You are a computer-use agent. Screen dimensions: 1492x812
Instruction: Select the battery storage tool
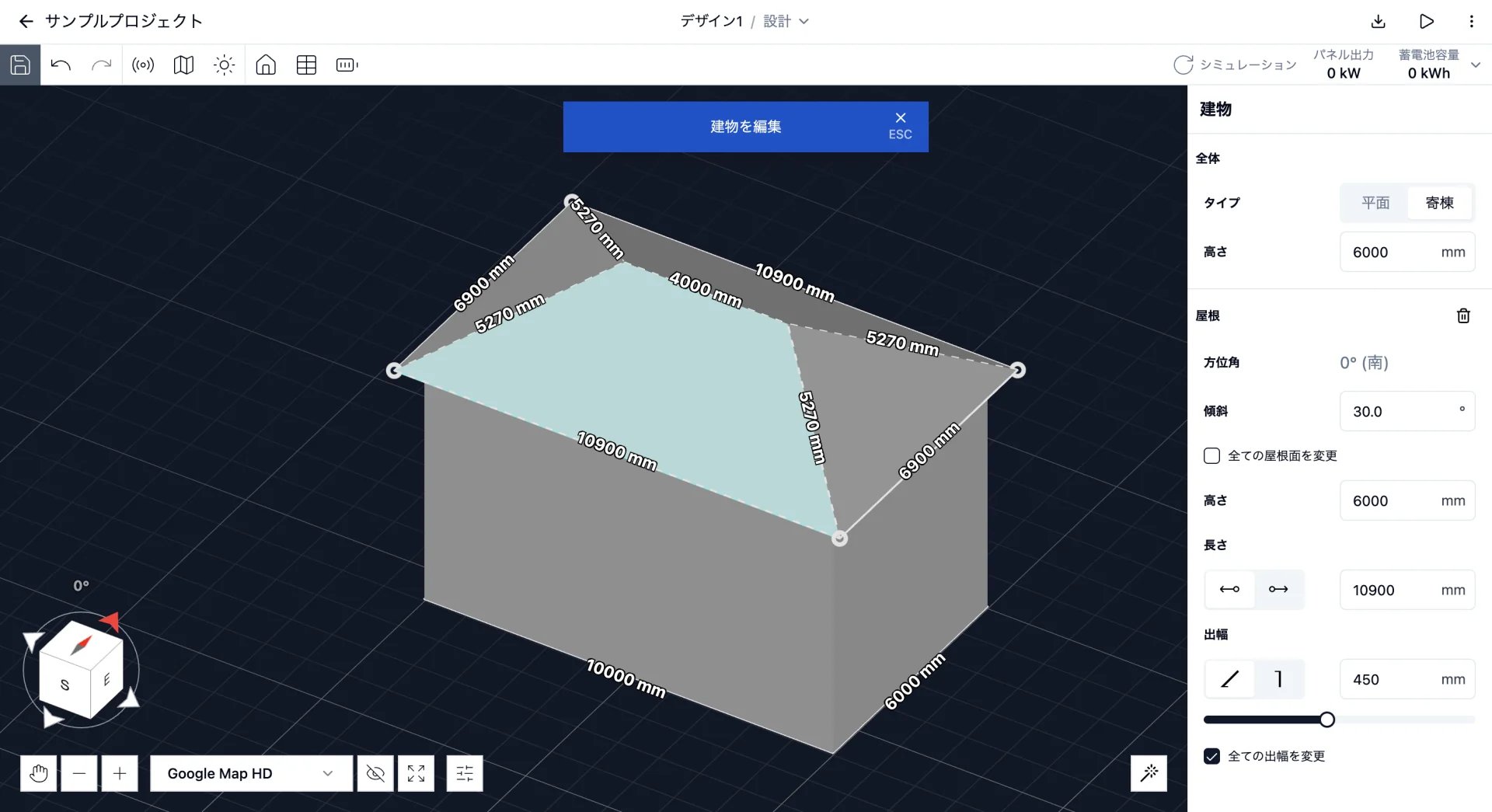pos(347,64)
